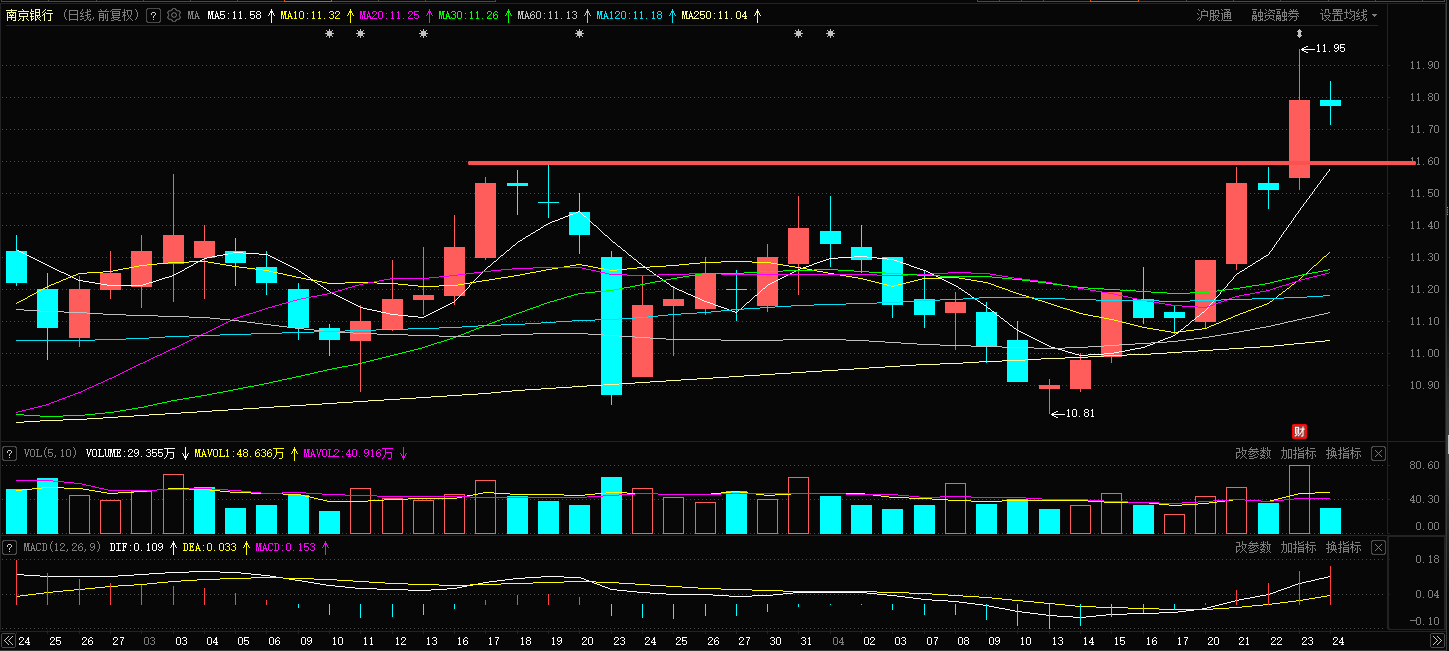This screenshot has width=1449, height=651.
Task: Toggle the 沪股通 overlay
Action: pyautogui.click(x=1214, y=15)
